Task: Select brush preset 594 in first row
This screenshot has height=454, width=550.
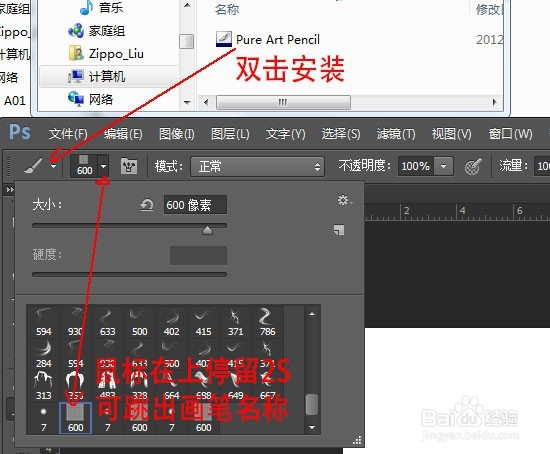Action: pyautogui.click(x=44, y=322)
